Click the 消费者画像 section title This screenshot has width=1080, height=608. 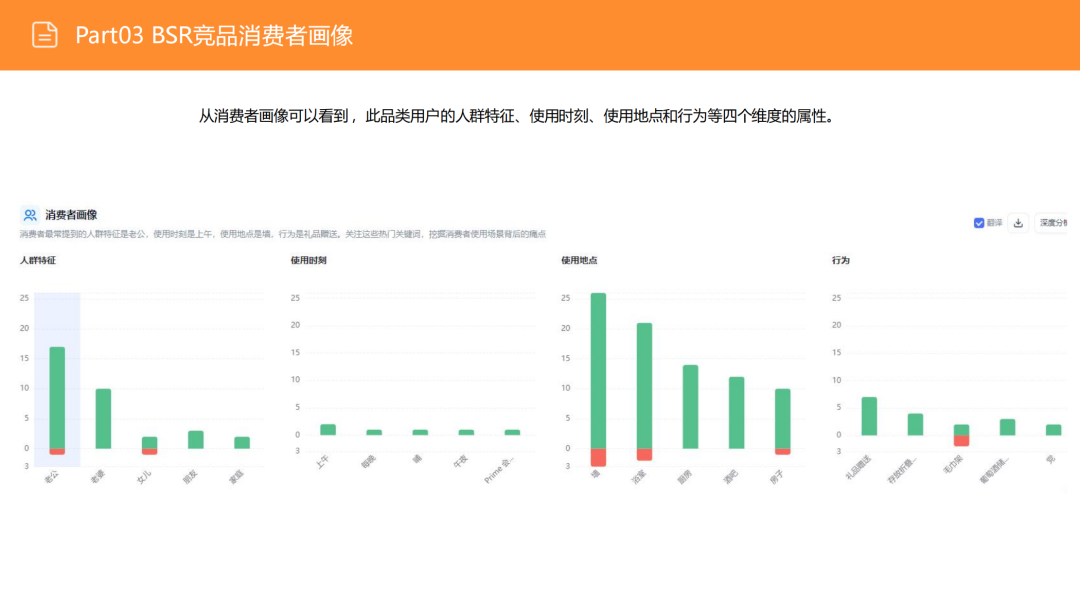coord(71,215)
